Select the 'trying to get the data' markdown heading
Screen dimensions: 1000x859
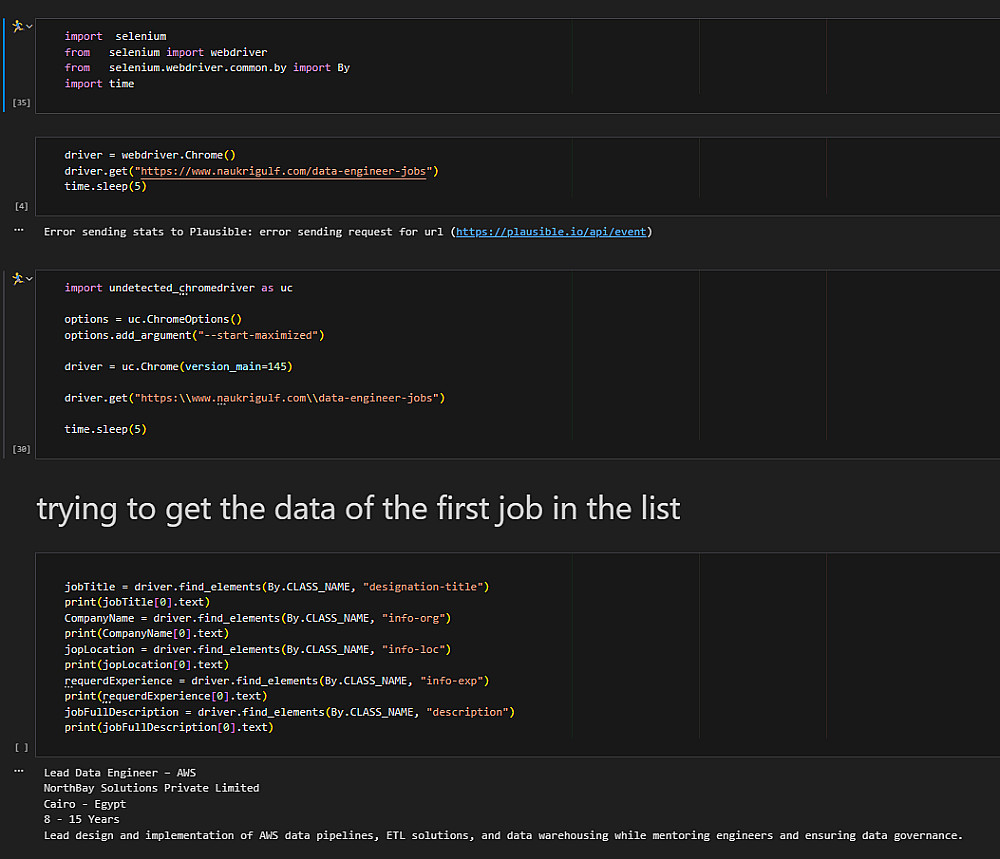358,508
